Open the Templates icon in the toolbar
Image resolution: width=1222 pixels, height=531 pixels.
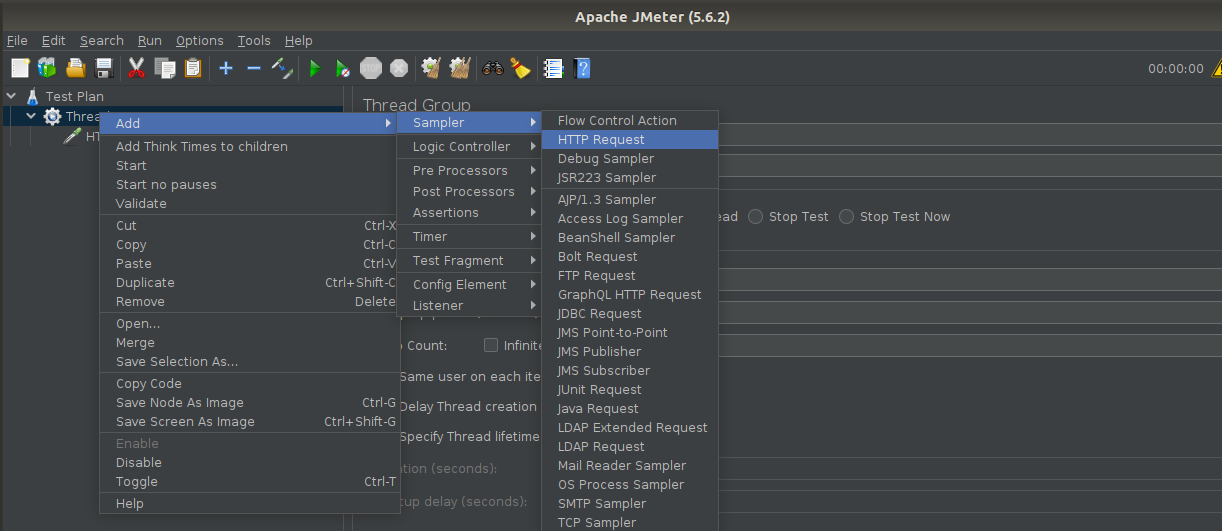47,68
